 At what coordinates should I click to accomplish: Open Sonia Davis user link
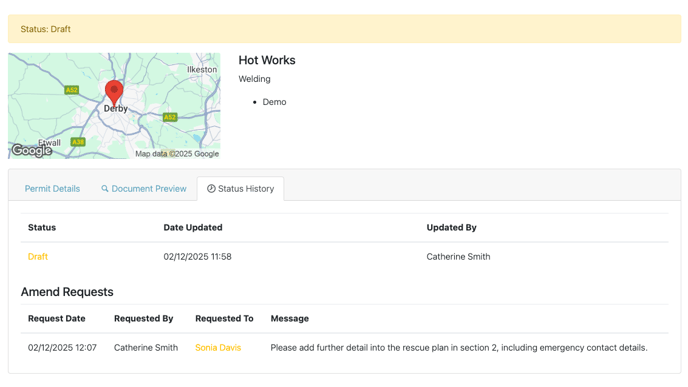pyautogui.click(x=218, y=348)
